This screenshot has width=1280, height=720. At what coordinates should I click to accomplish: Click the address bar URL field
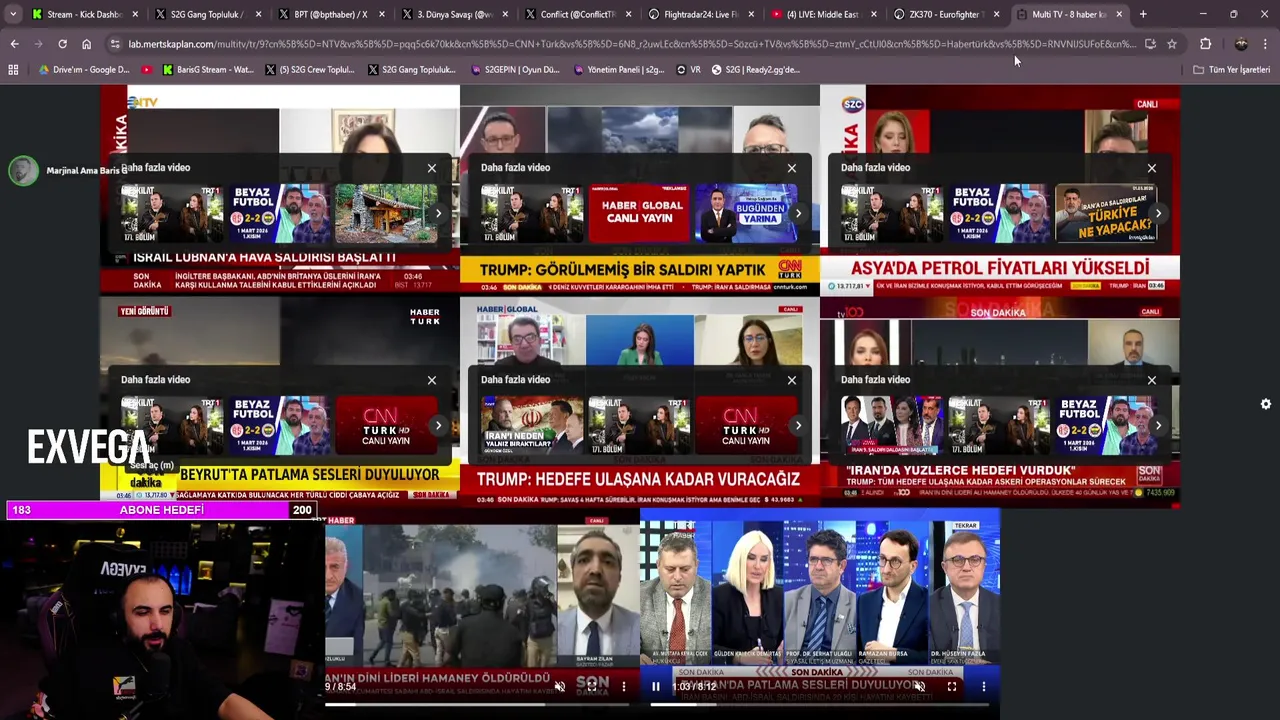click(632, 44)
